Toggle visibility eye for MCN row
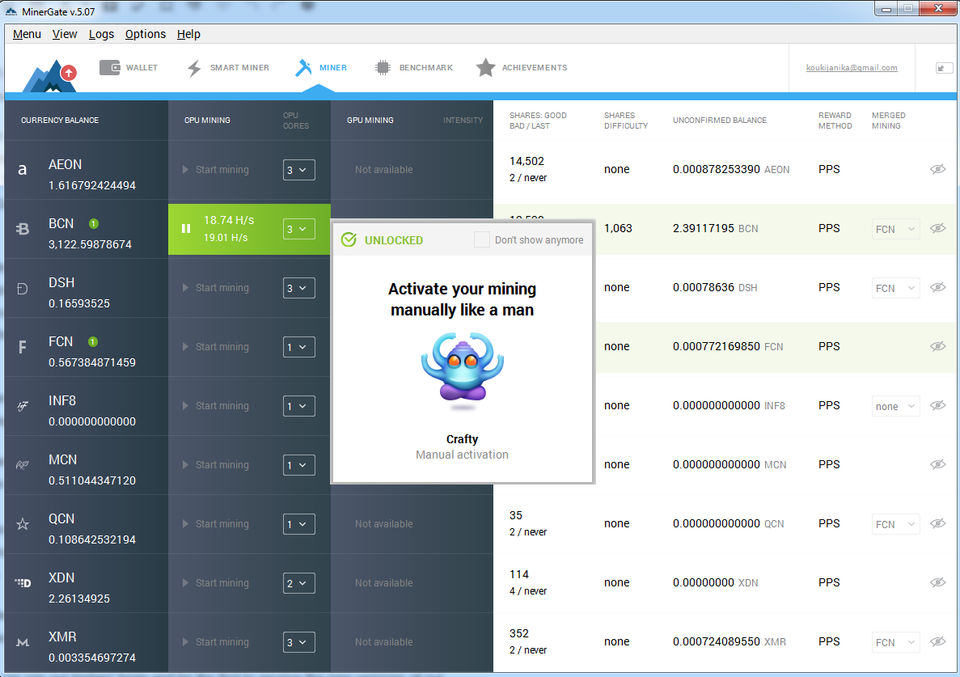The image size is (960, 677). coord(937,464)
